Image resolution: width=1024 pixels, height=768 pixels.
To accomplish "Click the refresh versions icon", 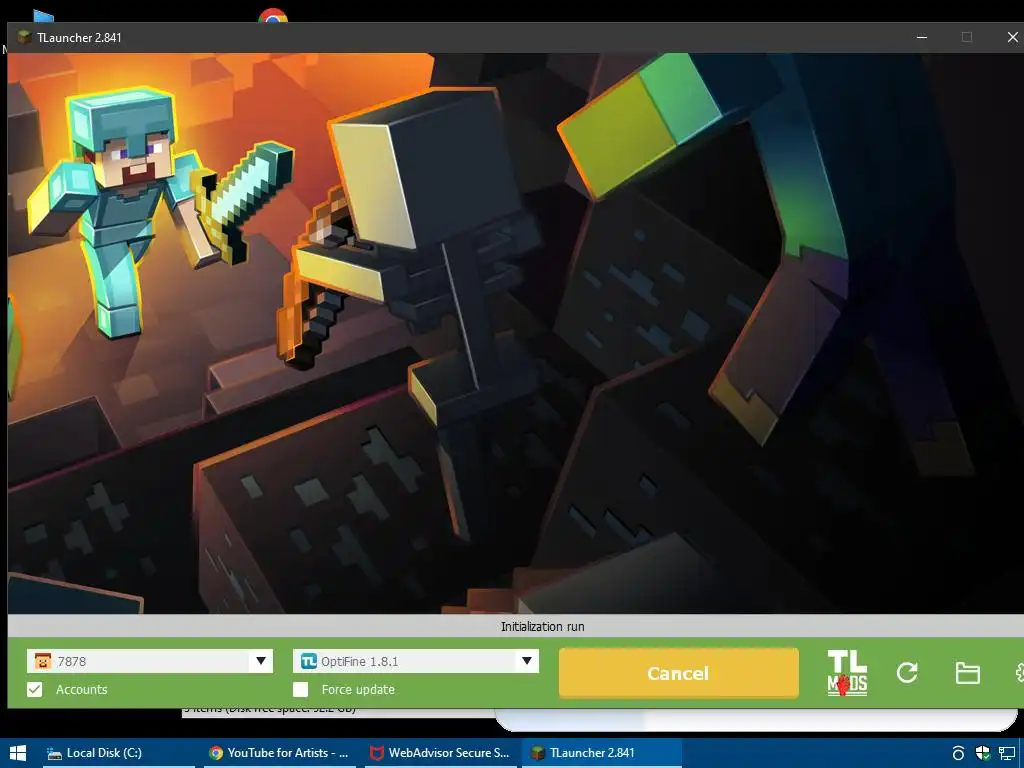I will [907, 673].
